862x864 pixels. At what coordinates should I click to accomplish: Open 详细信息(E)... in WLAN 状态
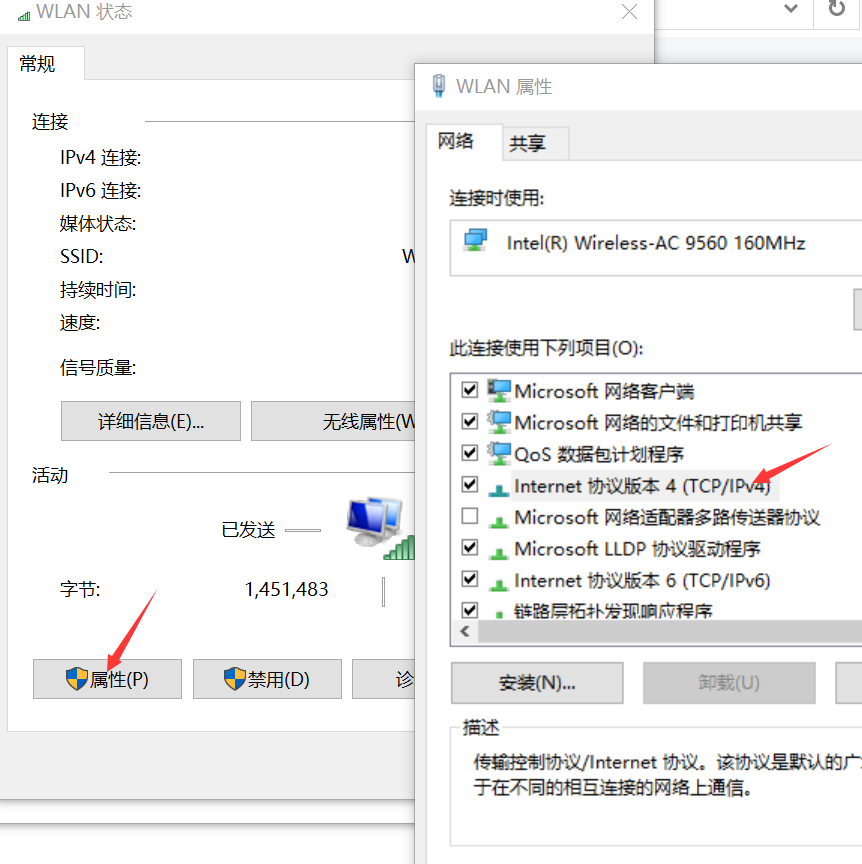tap(150, 421)
